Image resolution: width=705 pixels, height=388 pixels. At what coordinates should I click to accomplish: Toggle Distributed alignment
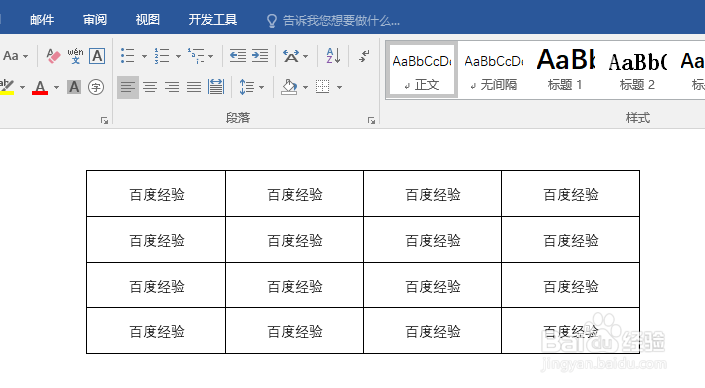216,87
